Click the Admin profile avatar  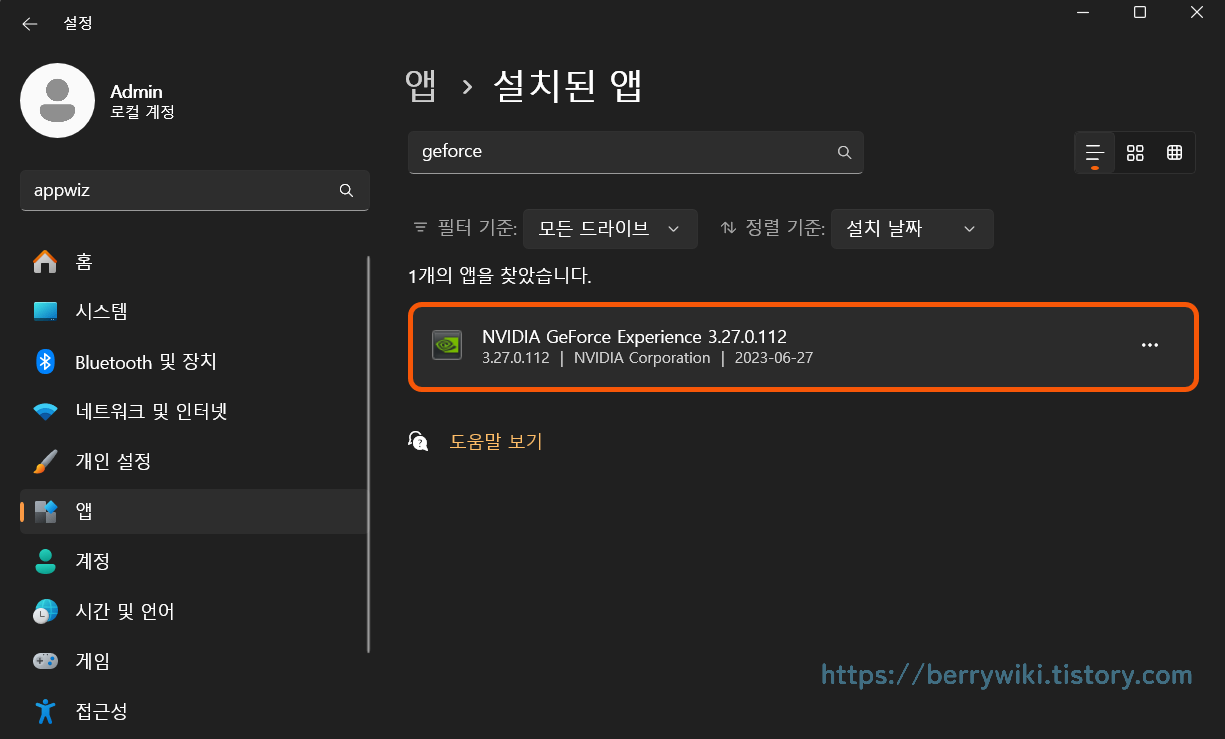tap(57, 100)
